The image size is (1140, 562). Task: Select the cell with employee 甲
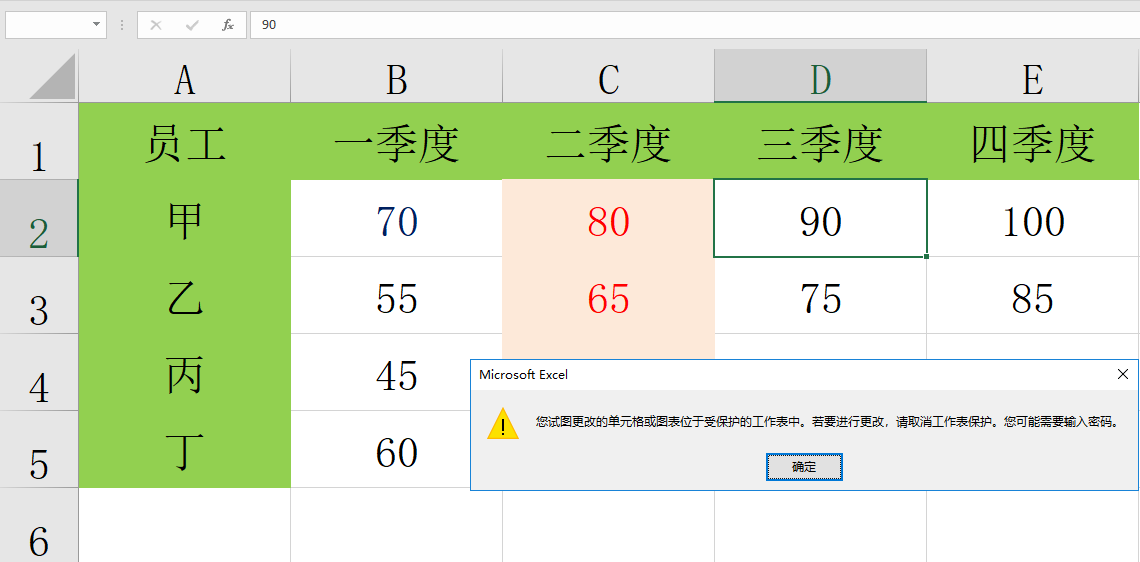pyautogui.click(x=185, y=218)
